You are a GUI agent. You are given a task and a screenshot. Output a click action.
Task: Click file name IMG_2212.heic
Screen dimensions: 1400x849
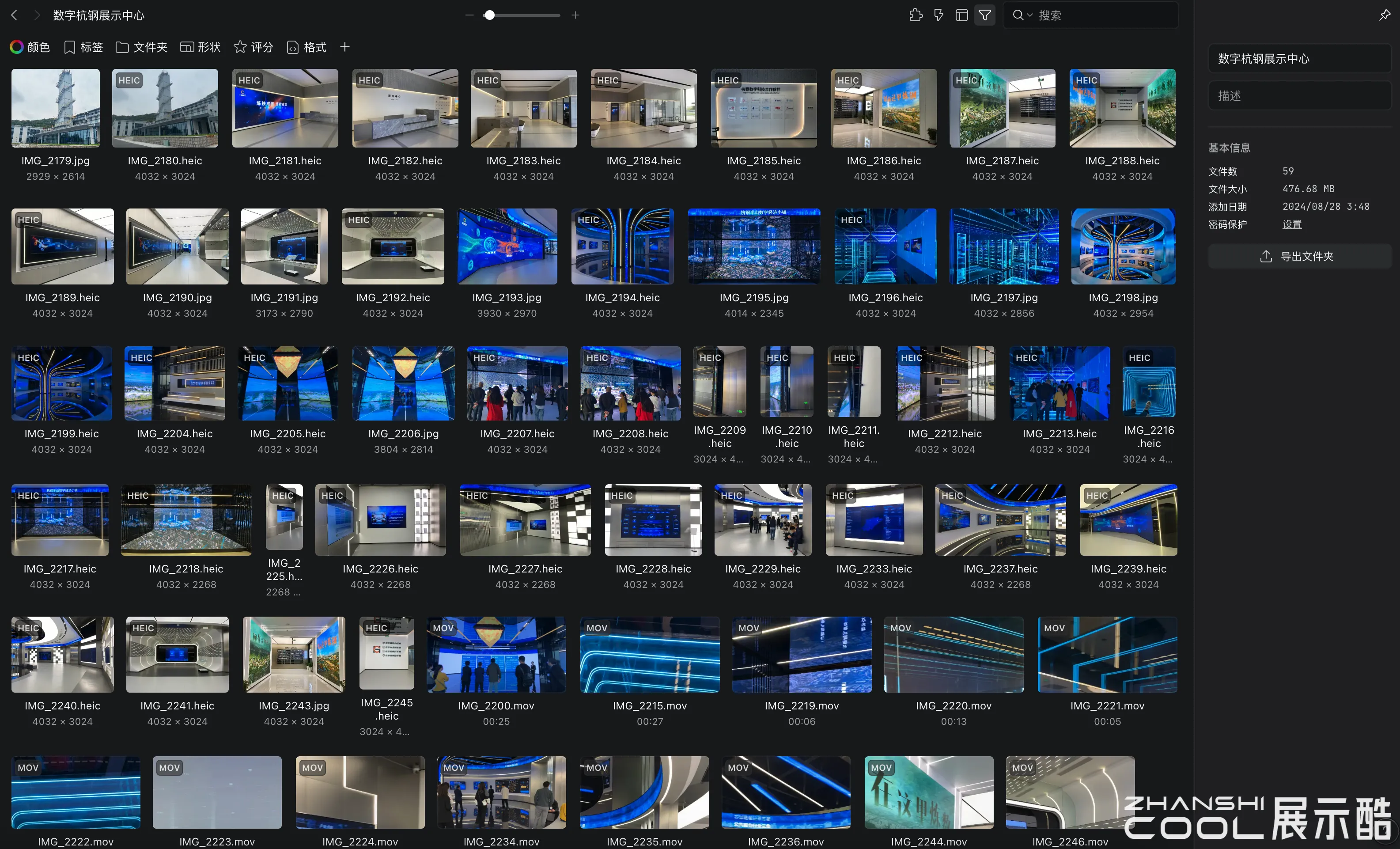tap(944, 434)
